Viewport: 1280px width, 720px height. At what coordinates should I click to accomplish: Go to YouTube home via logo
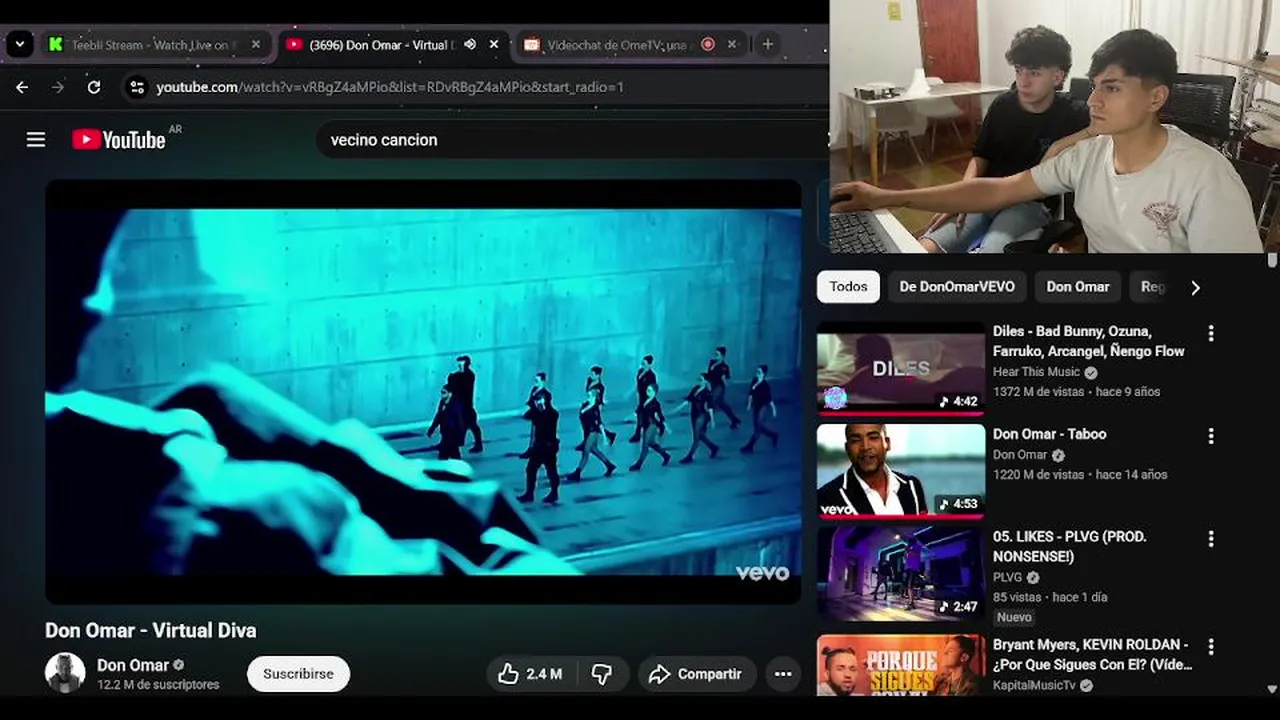pyautogui.click(x=119, y=140)
